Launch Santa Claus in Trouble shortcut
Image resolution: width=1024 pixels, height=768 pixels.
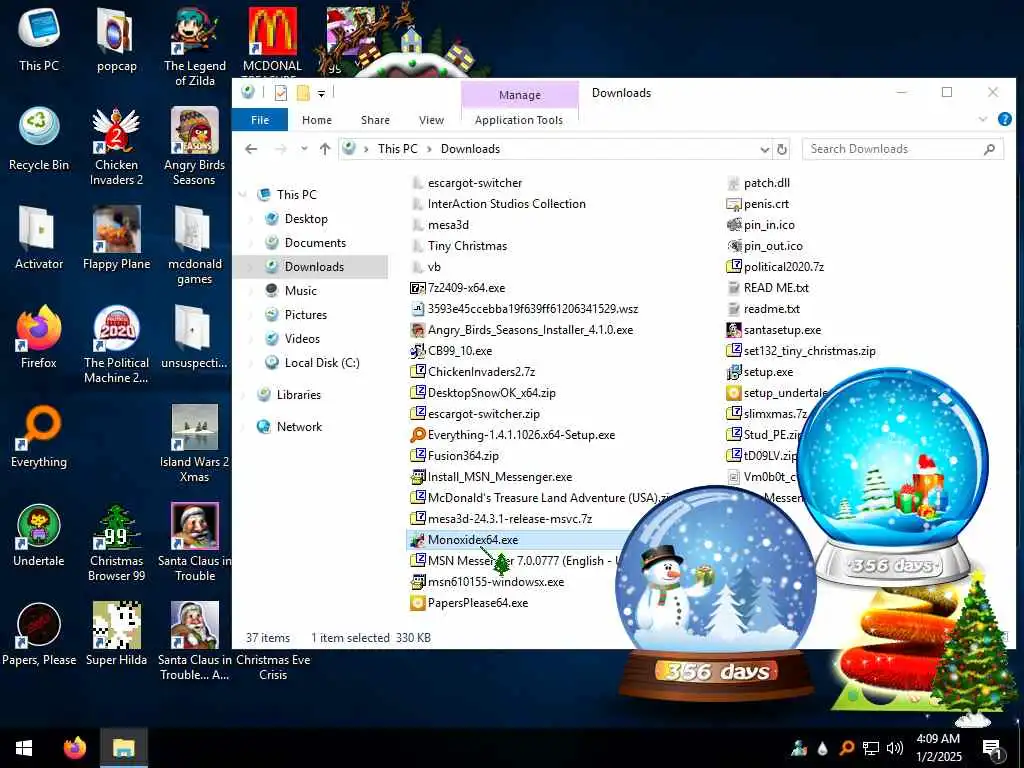[195, 542]
